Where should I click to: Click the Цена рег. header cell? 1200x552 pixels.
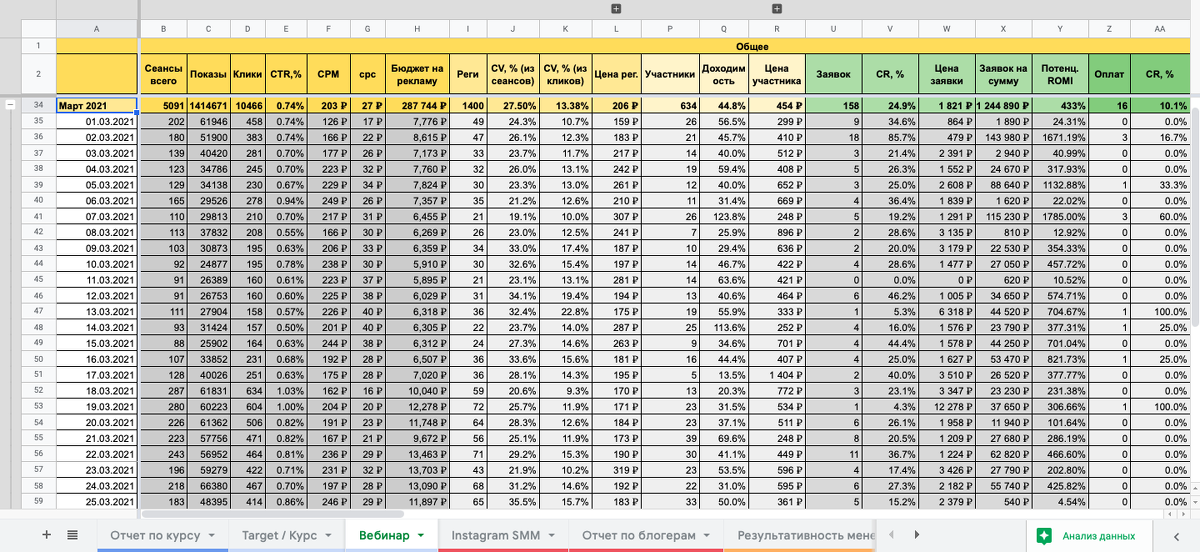point(616,73)
